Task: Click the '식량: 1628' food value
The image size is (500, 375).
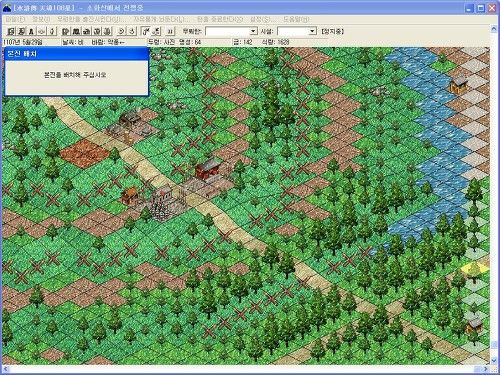Action: [x=275, y=42]
